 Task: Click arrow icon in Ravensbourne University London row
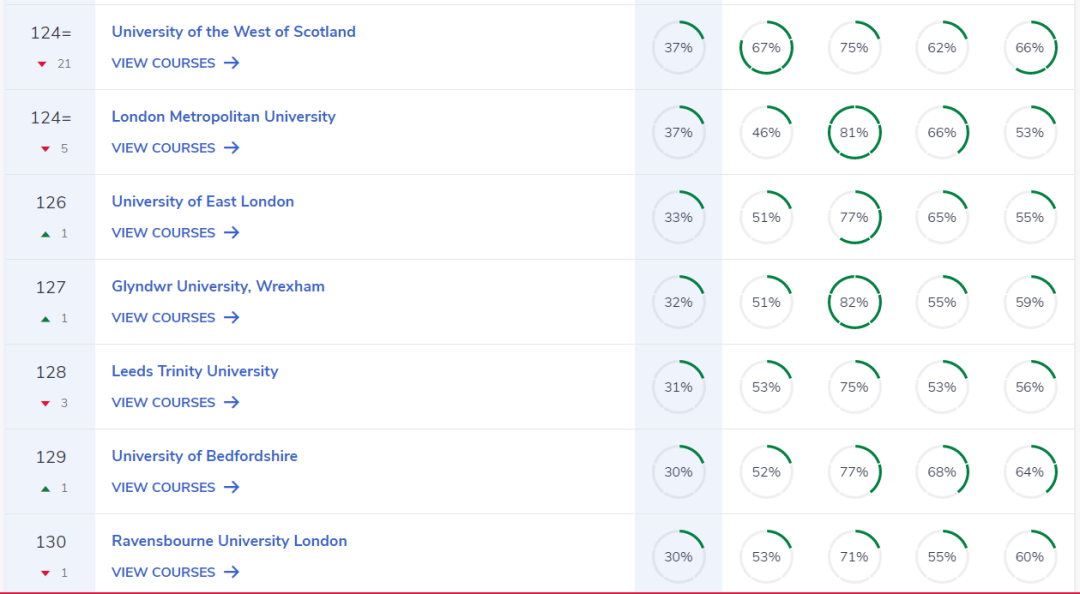[231, 573]
